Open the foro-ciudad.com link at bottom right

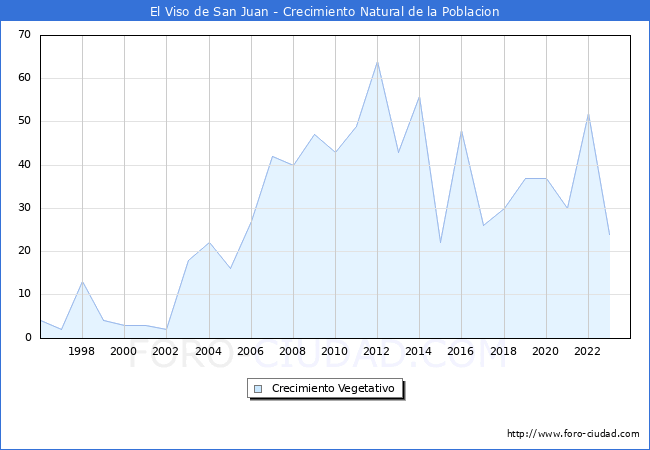tap(573, 434)
